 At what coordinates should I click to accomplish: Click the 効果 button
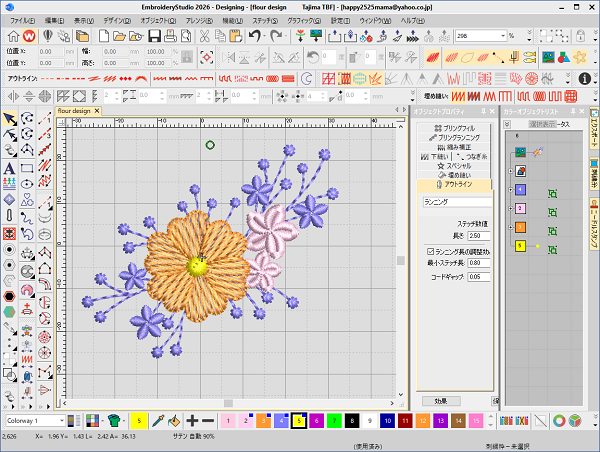[441, 401]
